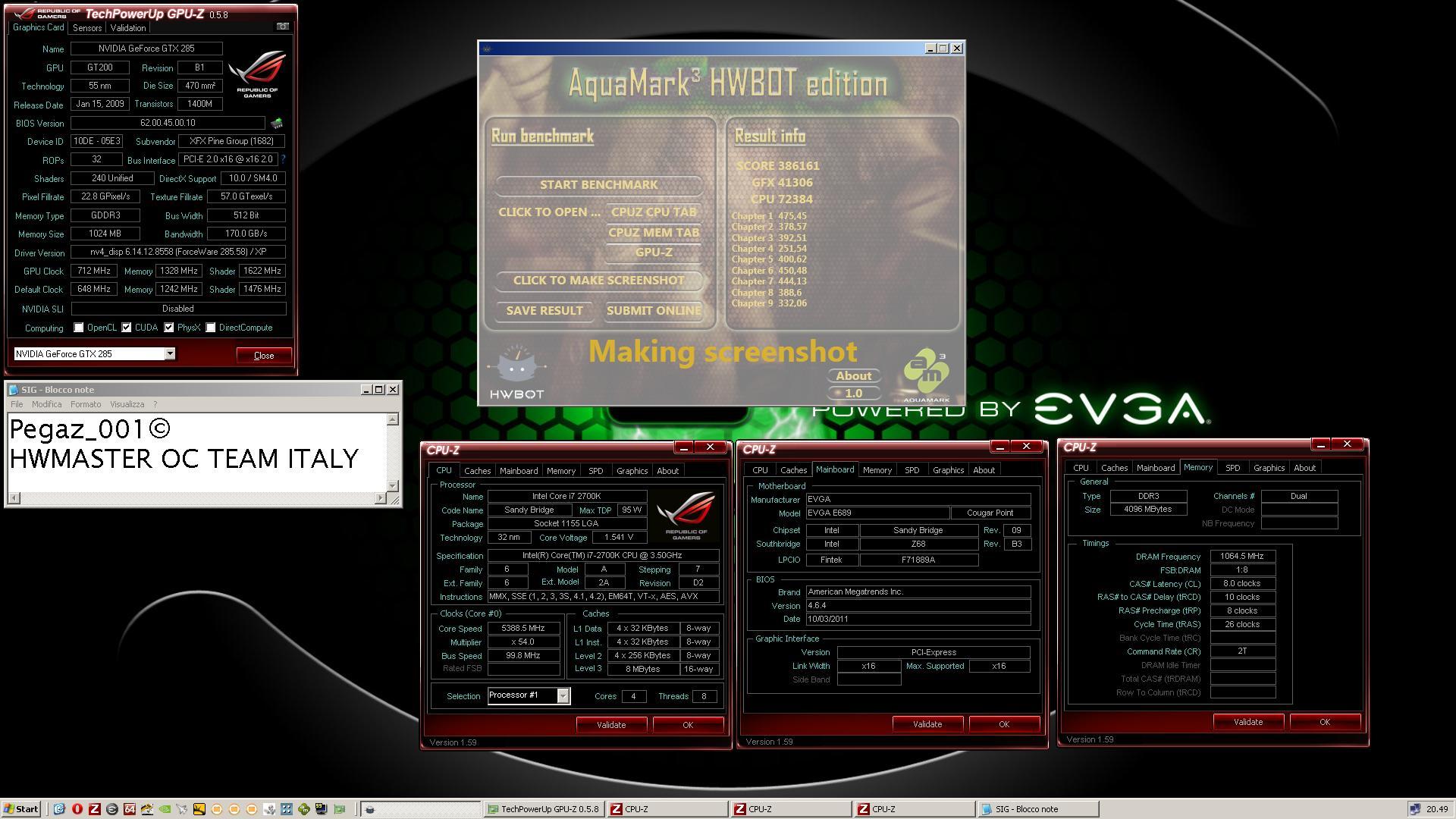Screen dimensions: 1456x819
Task: Open the NVIDIA green eye quick launch icon
Action: pyautogui.click(x=165, y=809)
